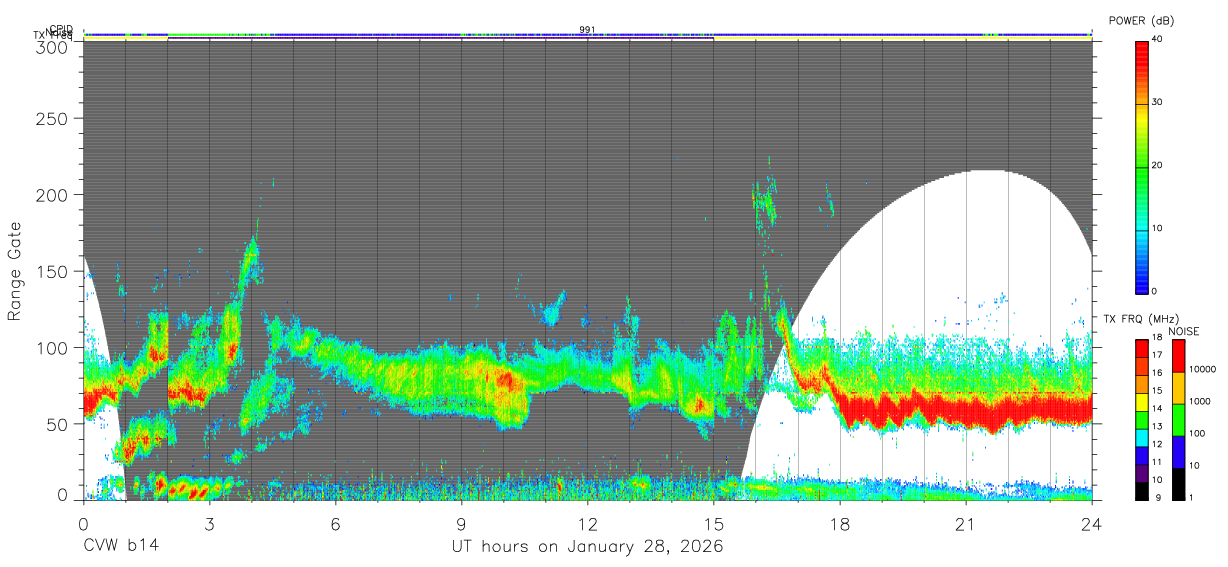Click the 'CPID' label above the plot
Screen dimensions: 1228x567
pos(61,29)
